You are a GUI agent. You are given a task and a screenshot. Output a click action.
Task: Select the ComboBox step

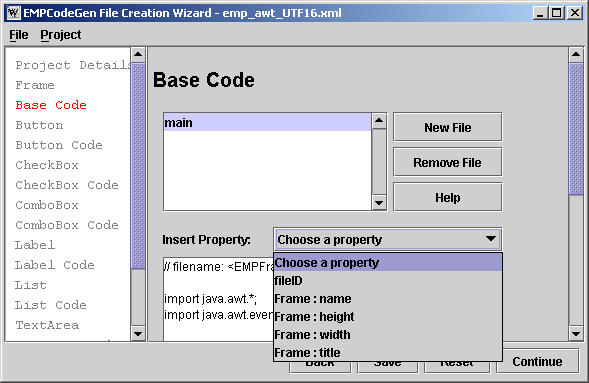tap(47, 205)
